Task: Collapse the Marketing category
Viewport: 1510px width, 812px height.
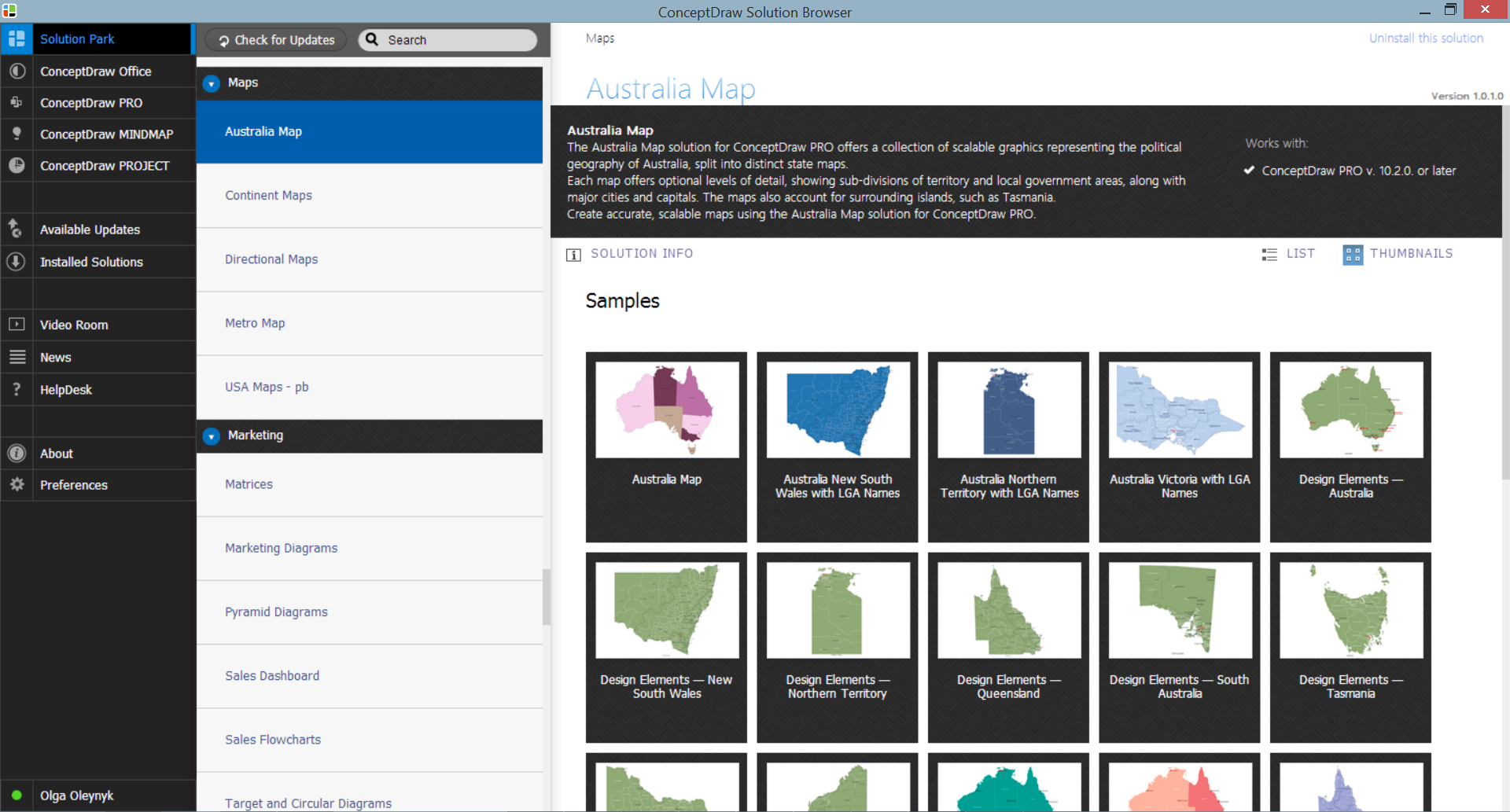Action: [211, 436]
